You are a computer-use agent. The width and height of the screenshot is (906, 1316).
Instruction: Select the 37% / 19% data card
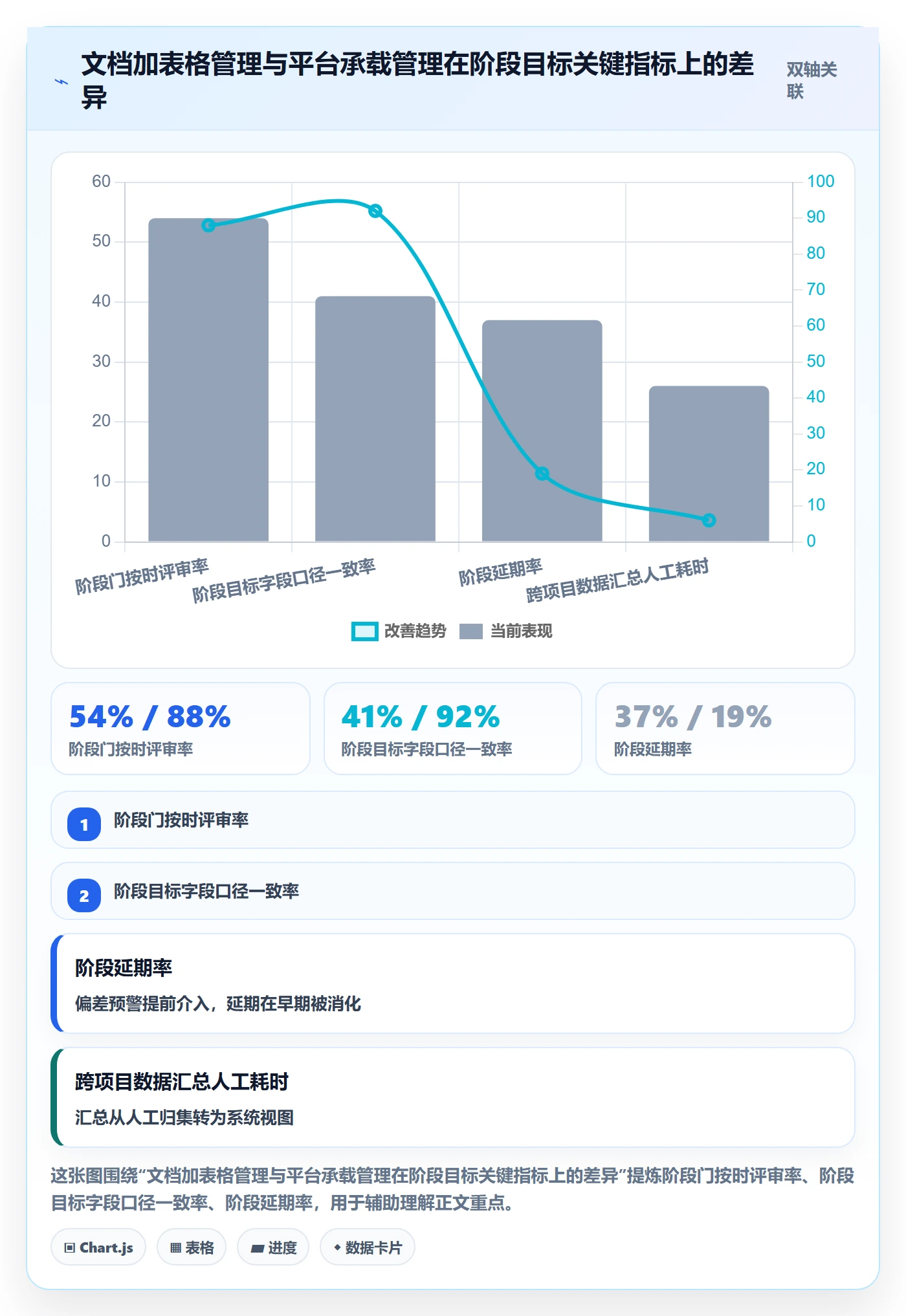(x=725, y=729)
